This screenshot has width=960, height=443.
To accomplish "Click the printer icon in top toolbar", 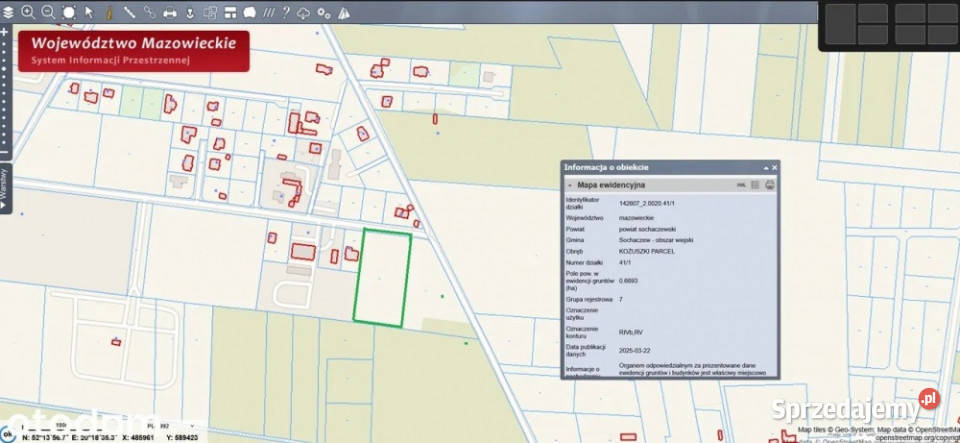I will coord(170,12).
